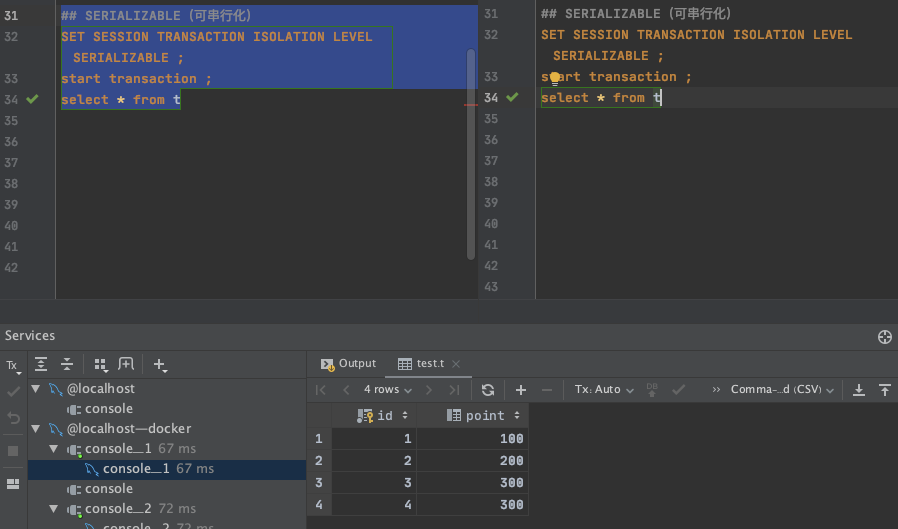The image size is (898, 529).
Task: Close the test.t tab
Action: [x=456, y=364]
